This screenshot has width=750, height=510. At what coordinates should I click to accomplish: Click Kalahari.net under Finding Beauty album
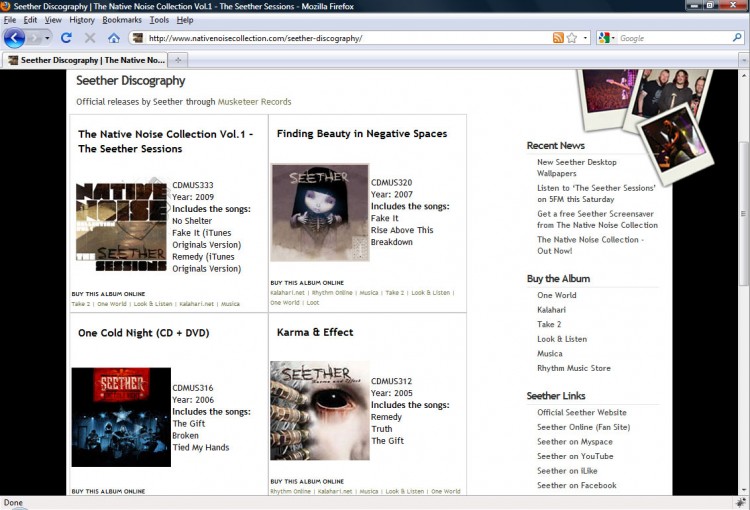(x=287, y=293)
